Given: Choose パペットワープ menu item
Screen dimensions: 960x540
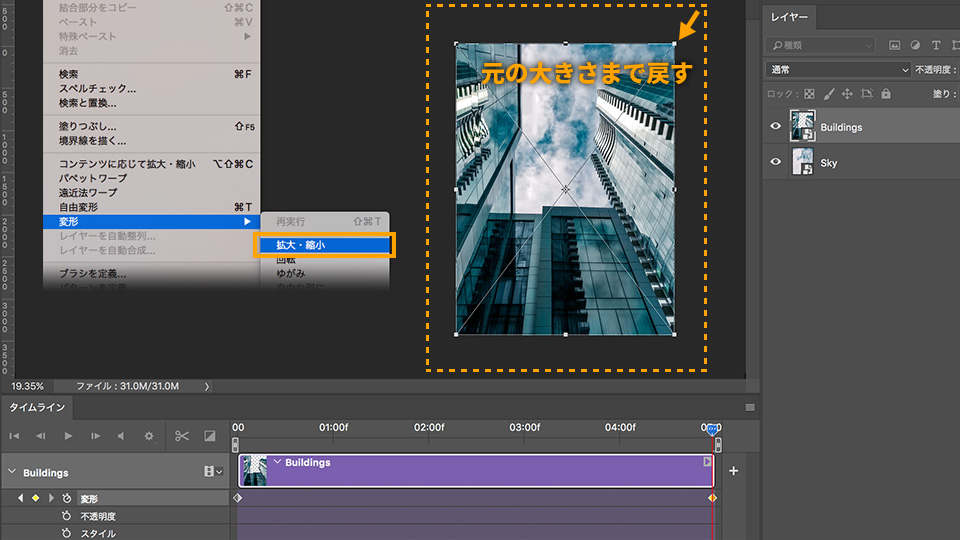Looking at the screenshot, I should pyautogui.click(x=151, y=178).
